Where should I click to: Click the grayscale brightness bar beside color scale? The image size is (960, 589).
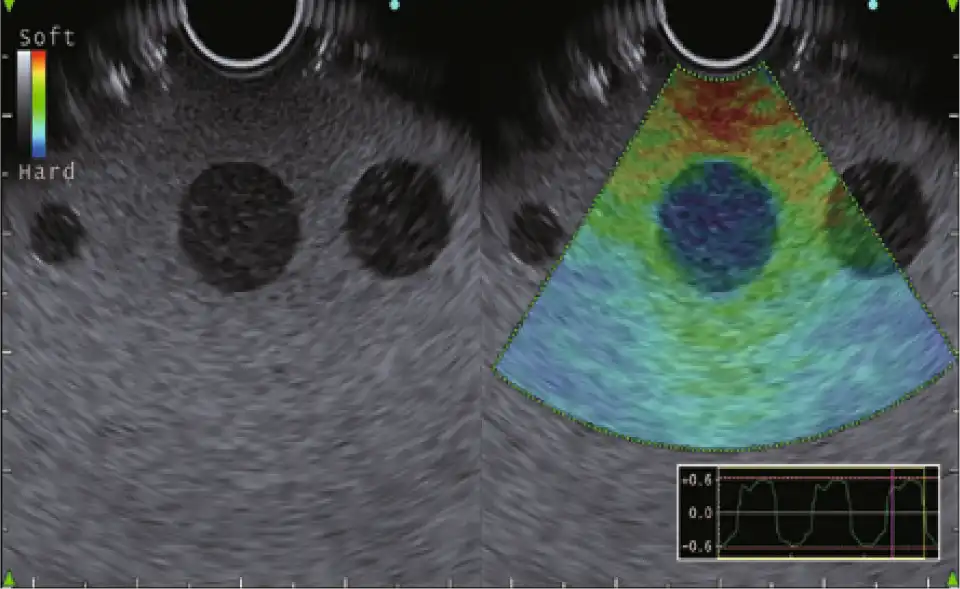pos(23,104)
